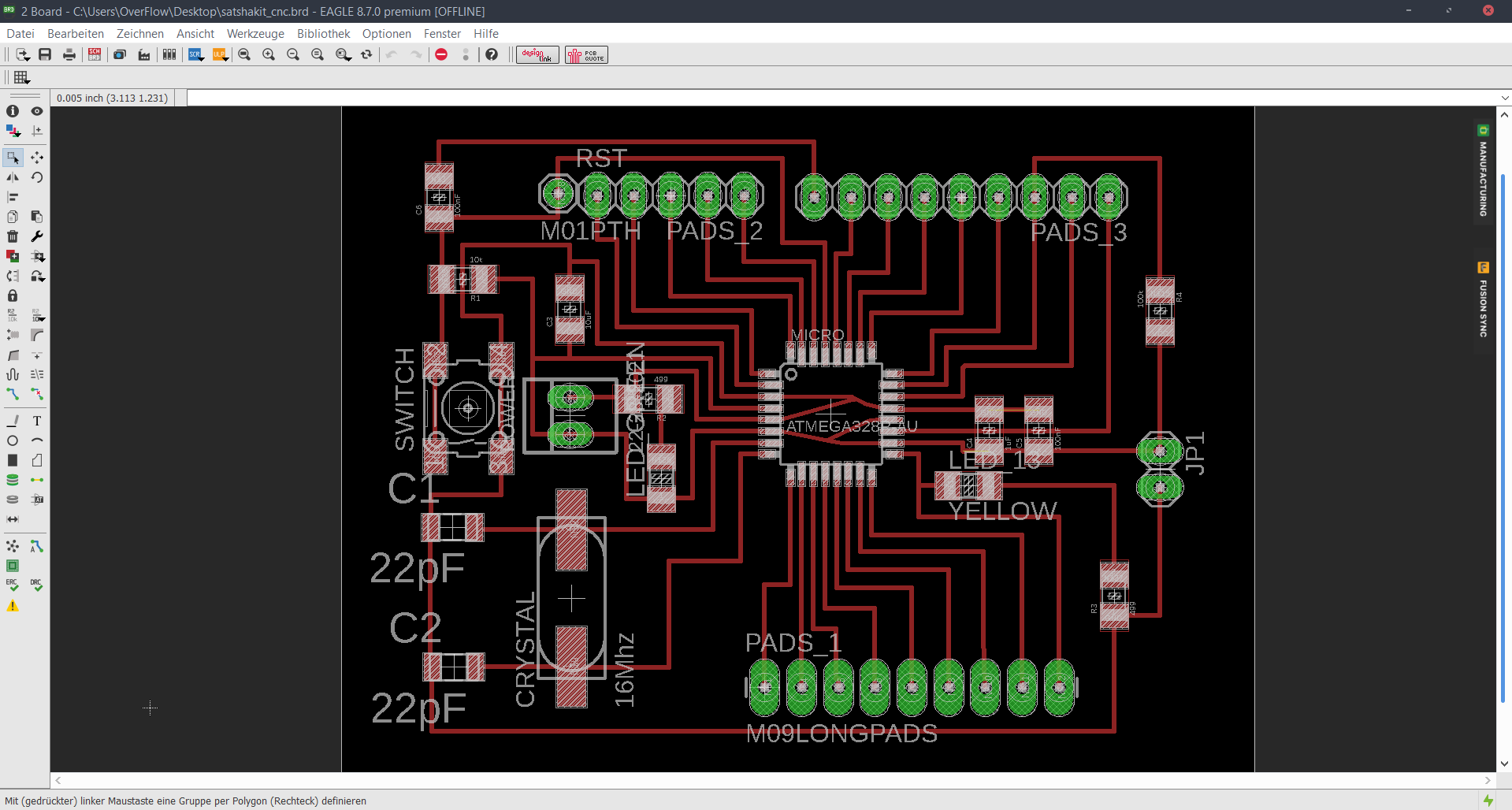Viewport: 1512px width, 810px height.
Task: Select the Info tool
Action: (x=13, y=111)
